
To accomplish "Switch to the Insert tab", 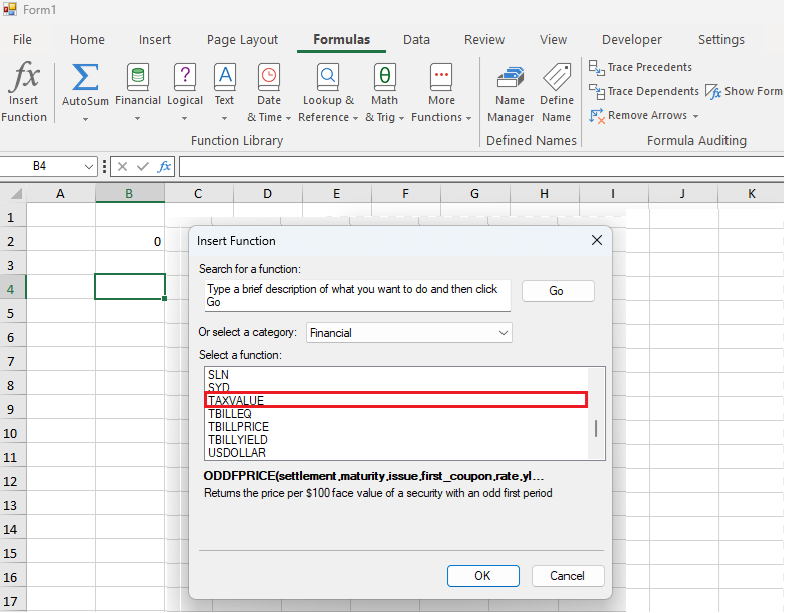I will click(x=155, y=39).
